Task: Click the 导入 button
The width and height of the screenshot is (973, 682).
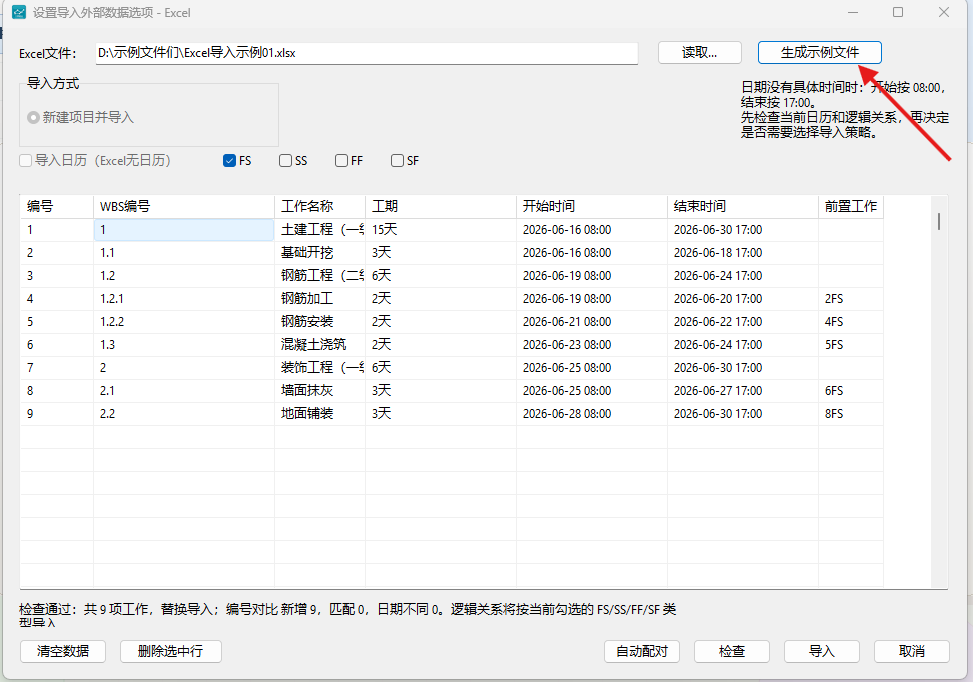Action: click(822, 651)
